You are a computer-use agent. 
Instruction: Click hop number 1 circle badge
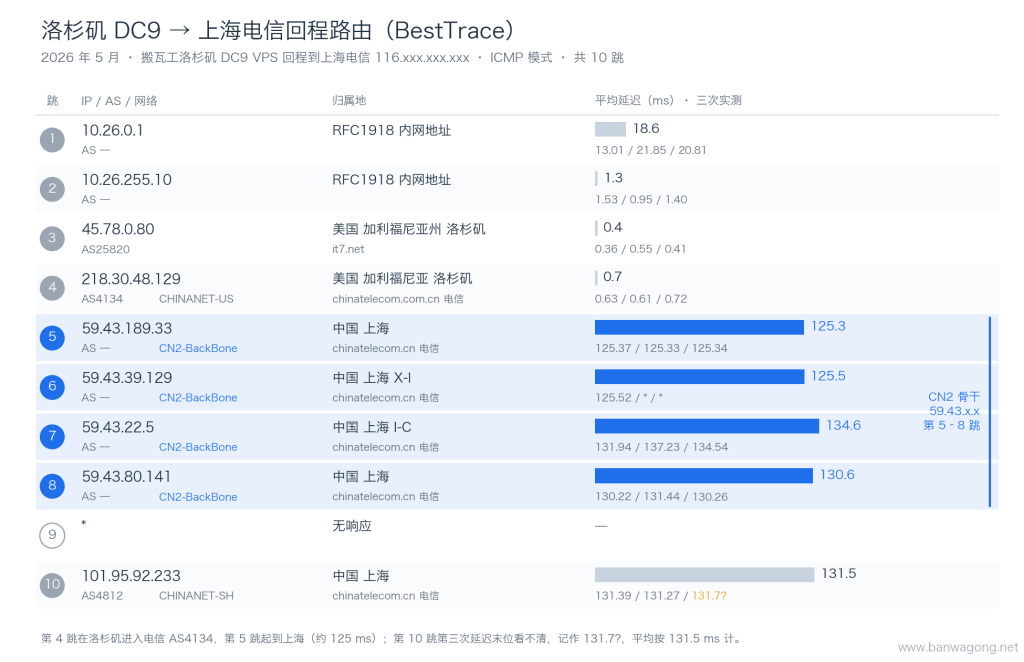pyautogui.click(x=52, y=139)
